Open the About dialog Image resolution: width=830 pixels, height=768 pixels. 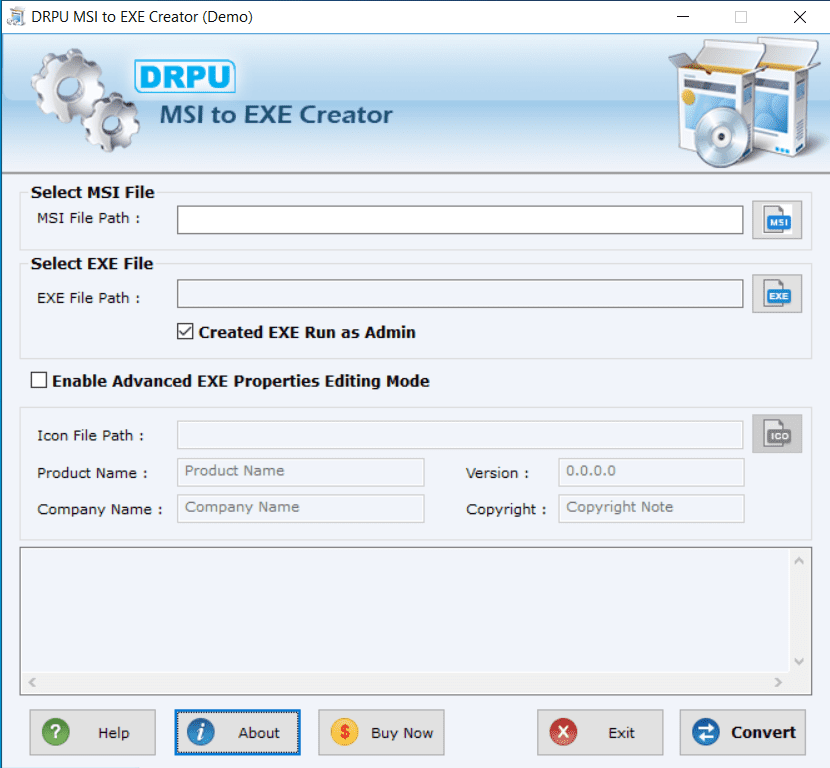(238, 733)
